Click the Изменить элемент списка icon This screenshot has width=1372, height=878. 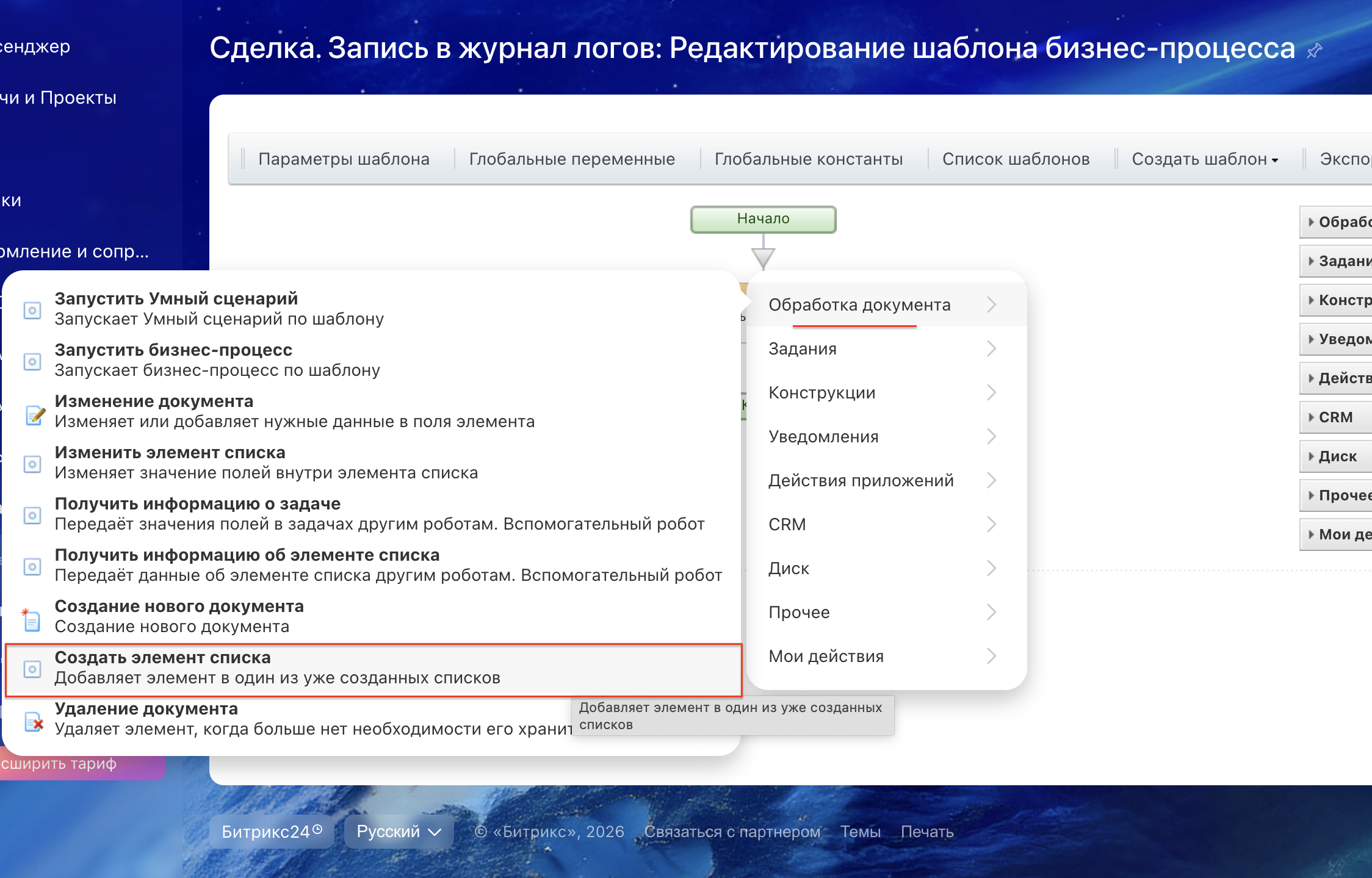click(32, 464)
